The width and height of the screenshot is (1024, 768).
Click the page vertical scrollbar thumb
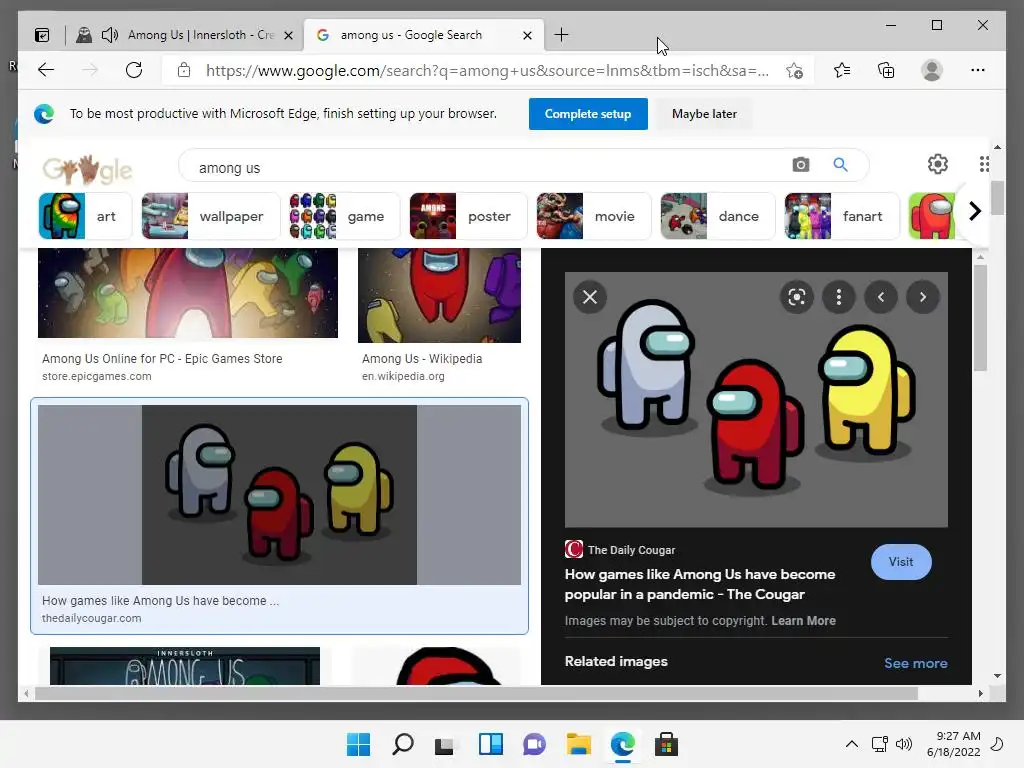997,198
